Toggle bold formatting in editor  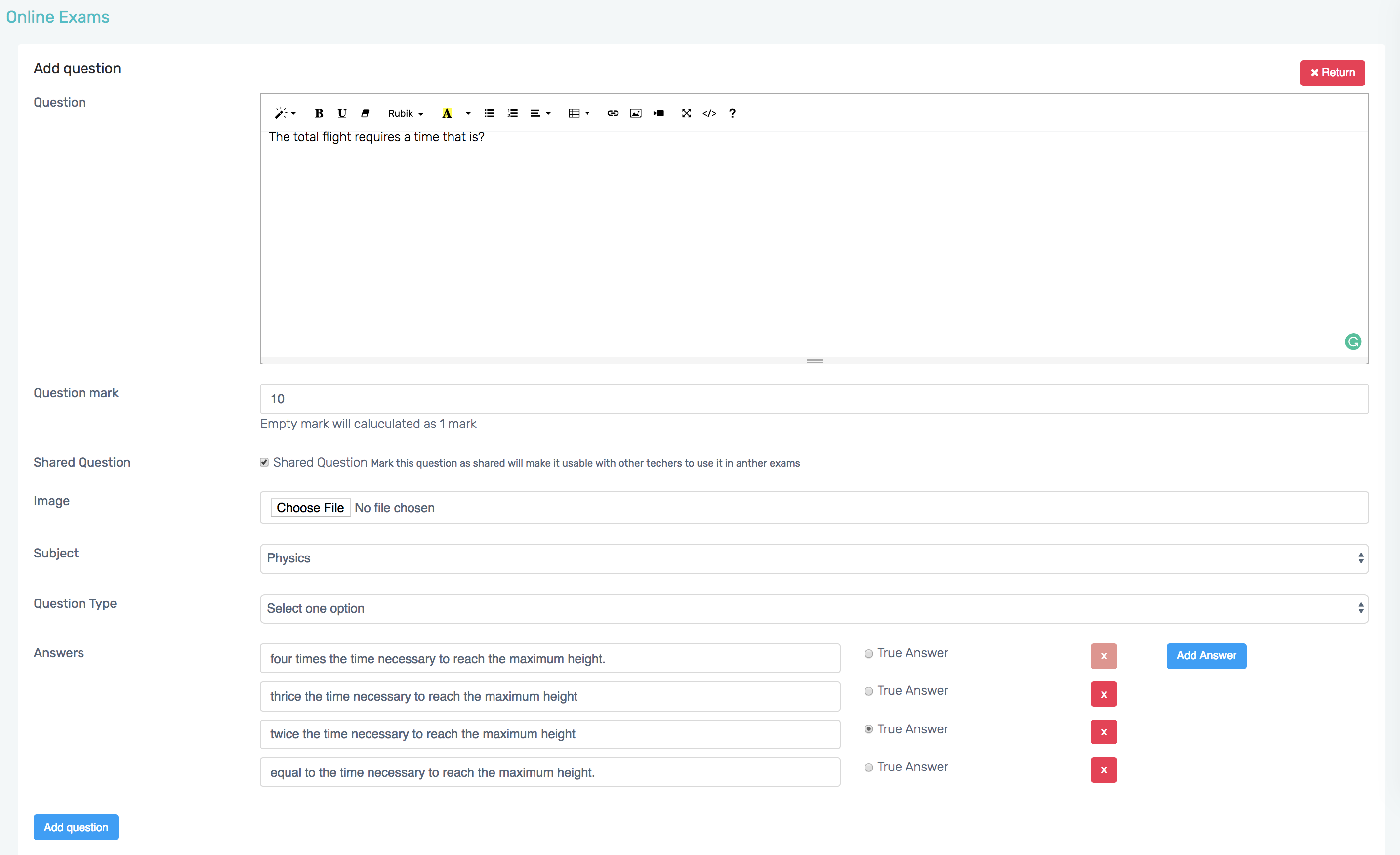pyautogui.click(x=319, y=113)
